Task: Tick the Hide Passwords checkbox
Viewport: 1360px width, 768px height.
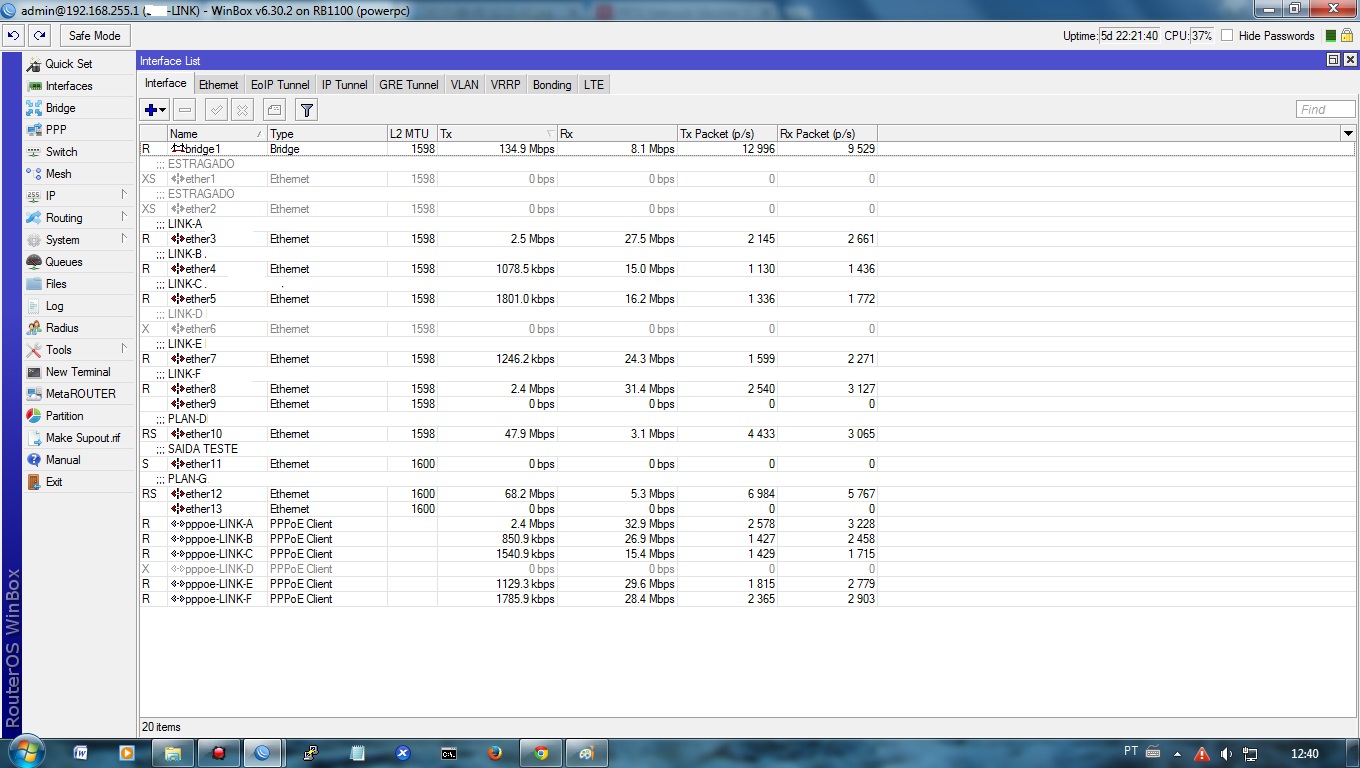Action: 1227,36
